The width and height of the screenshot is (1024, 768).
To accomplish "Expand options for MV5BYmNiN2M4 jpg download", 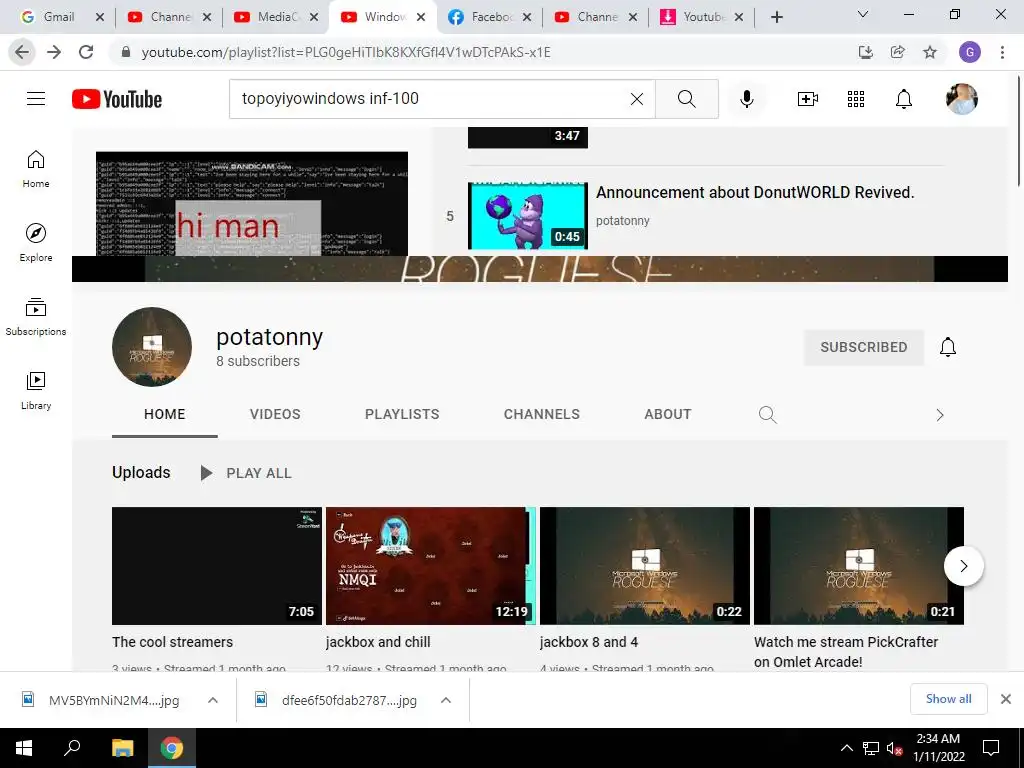I will [213, 700].
